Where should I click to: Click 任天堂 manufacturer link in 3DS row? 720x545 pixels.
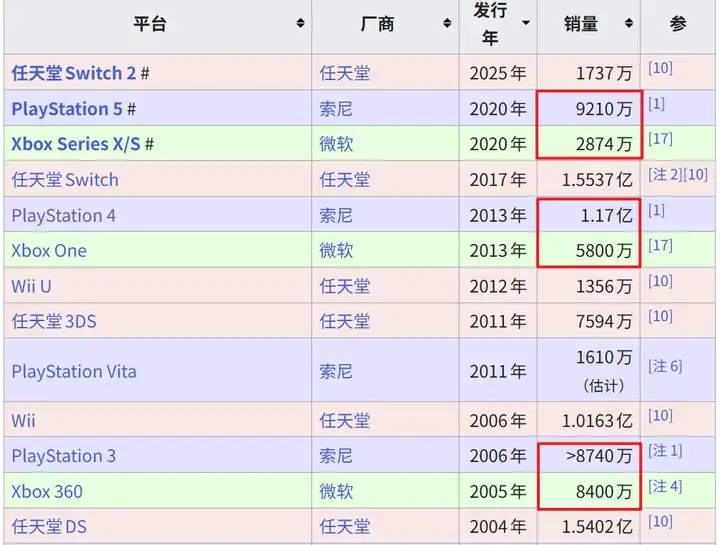point(345,321)
